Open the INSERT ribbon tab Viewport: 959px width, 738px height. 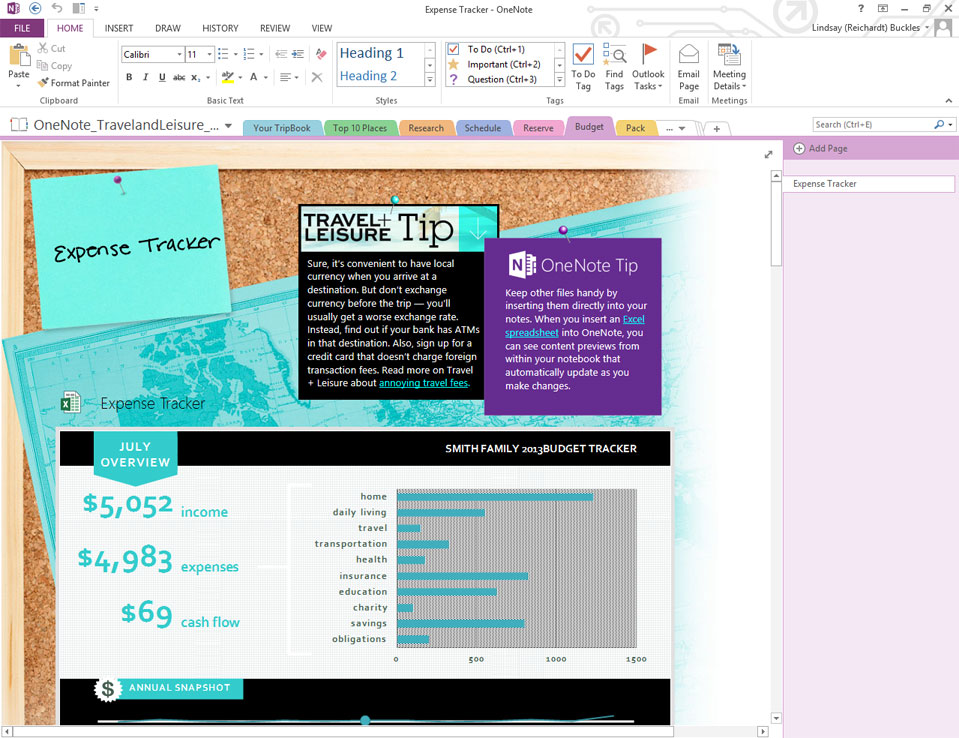coord(118,29)
